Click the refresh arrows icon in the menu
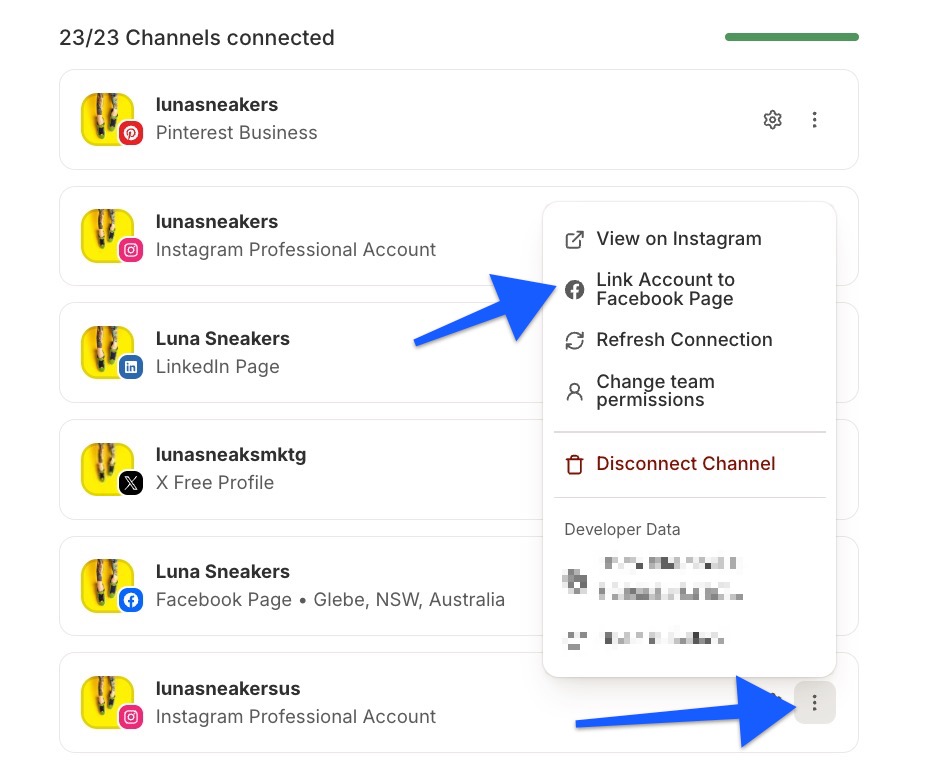 coord(574,341)
